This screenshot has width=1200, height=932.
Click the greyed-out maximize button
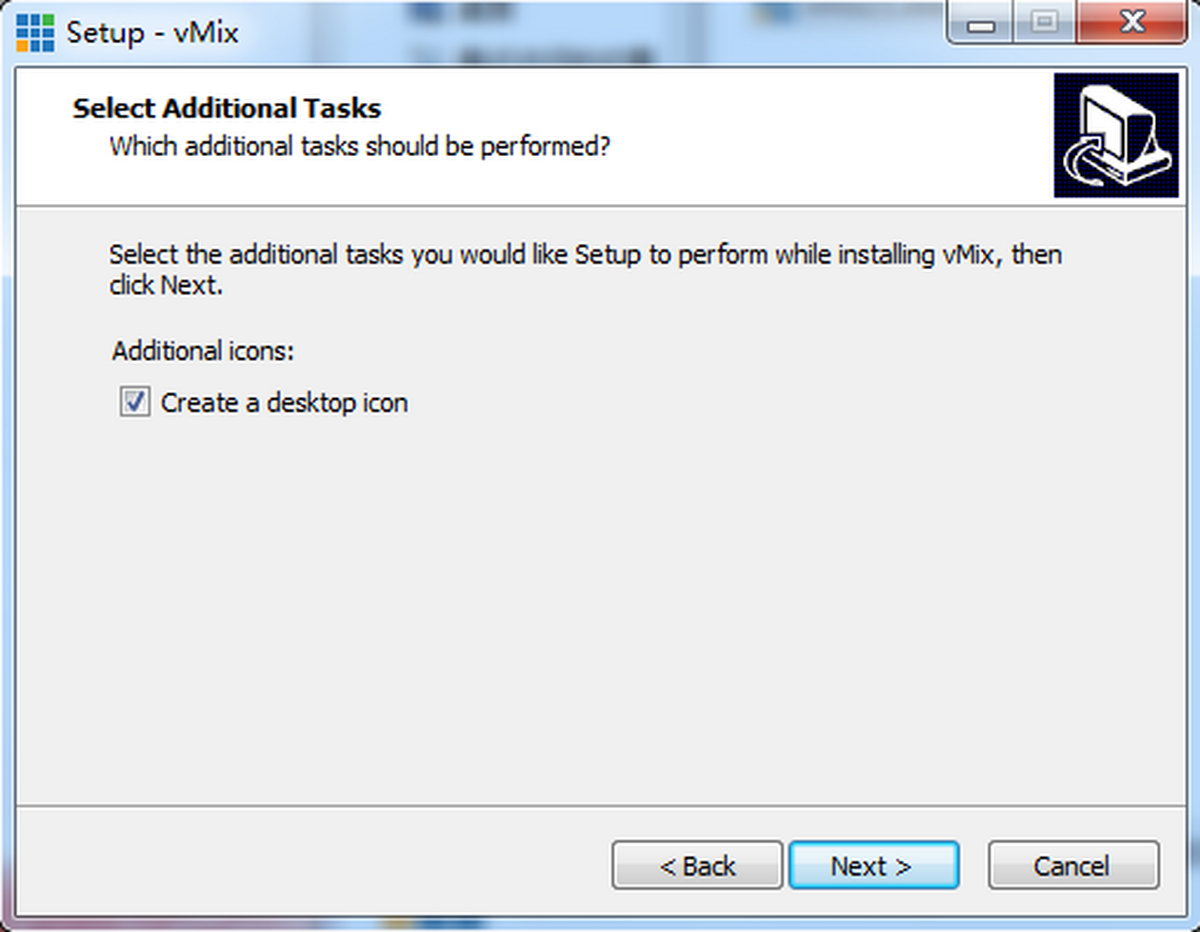click(x=1044, y=23)
